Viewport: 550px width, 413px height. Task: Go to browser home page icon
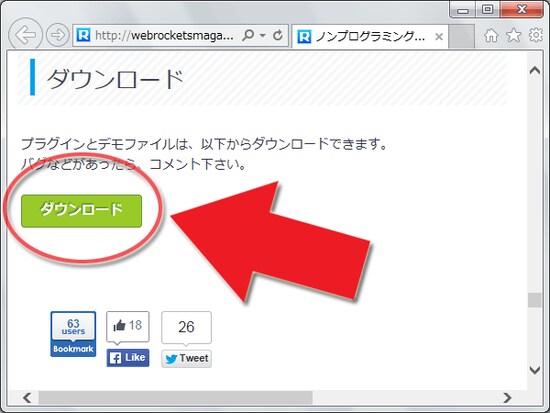491,35
